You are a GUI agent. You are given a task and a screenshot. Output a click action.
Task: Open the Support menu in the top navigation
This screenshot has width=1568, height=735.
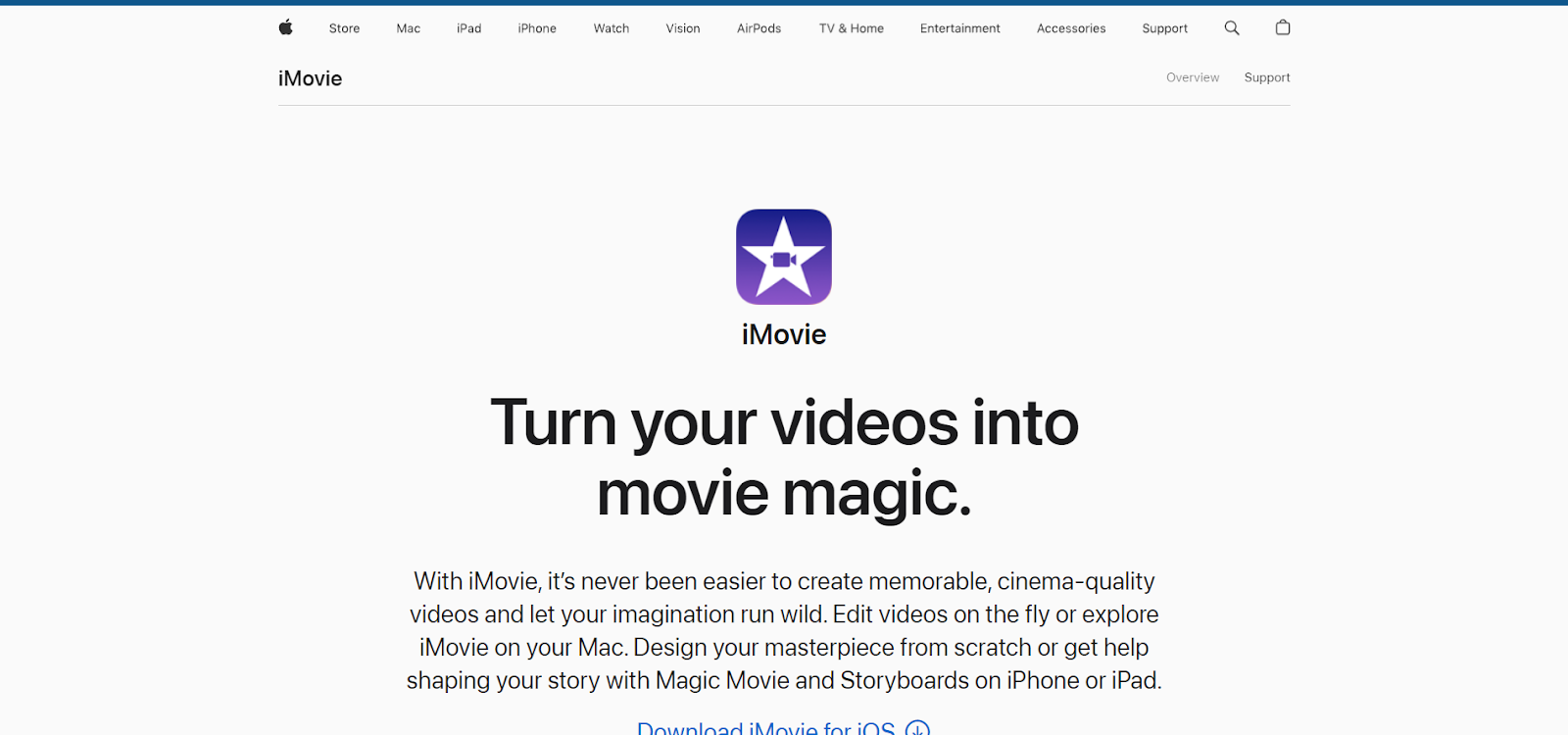click(x=1165, y=28)
